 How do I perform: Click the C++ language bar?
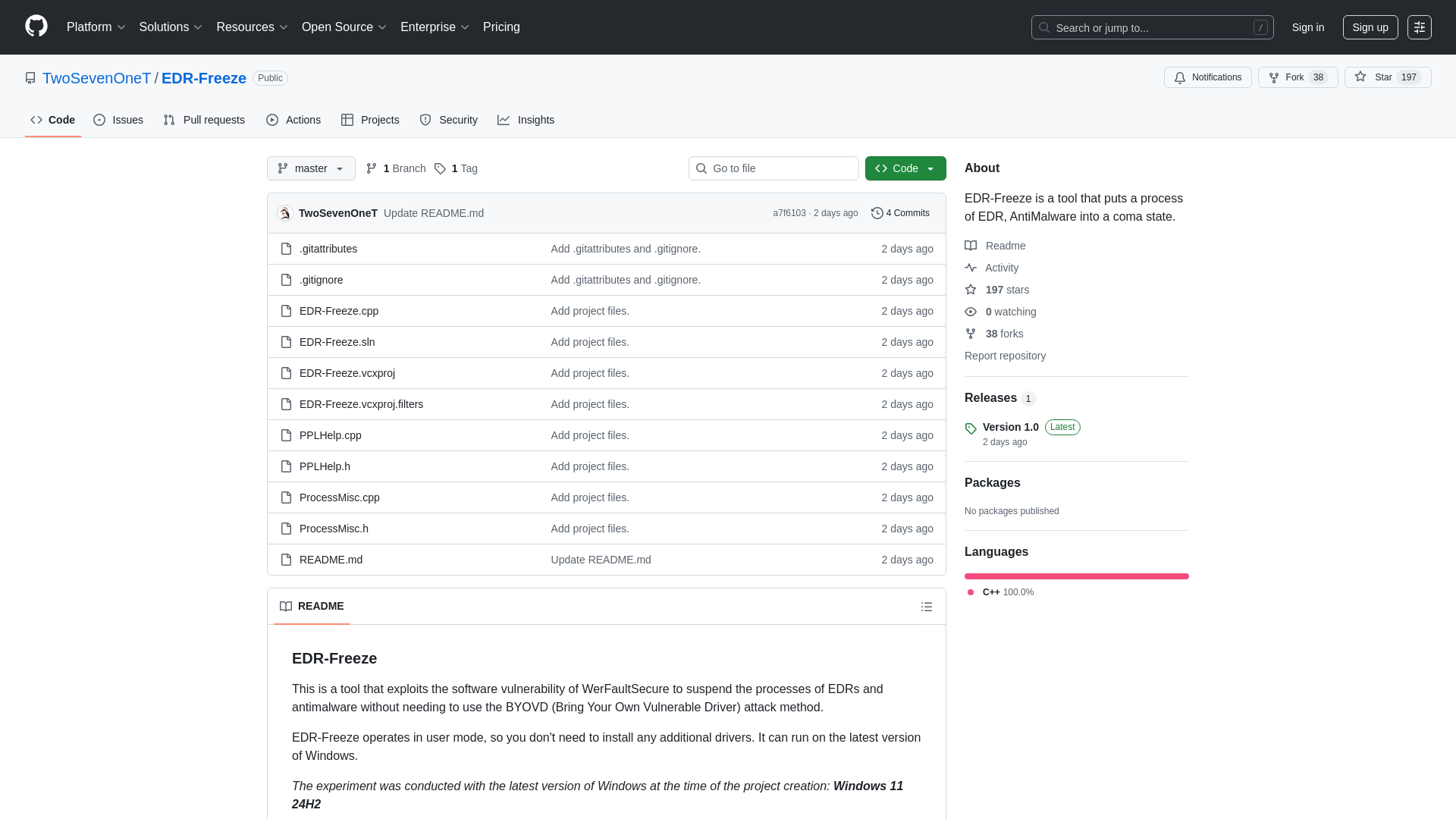click(1077, 576)
